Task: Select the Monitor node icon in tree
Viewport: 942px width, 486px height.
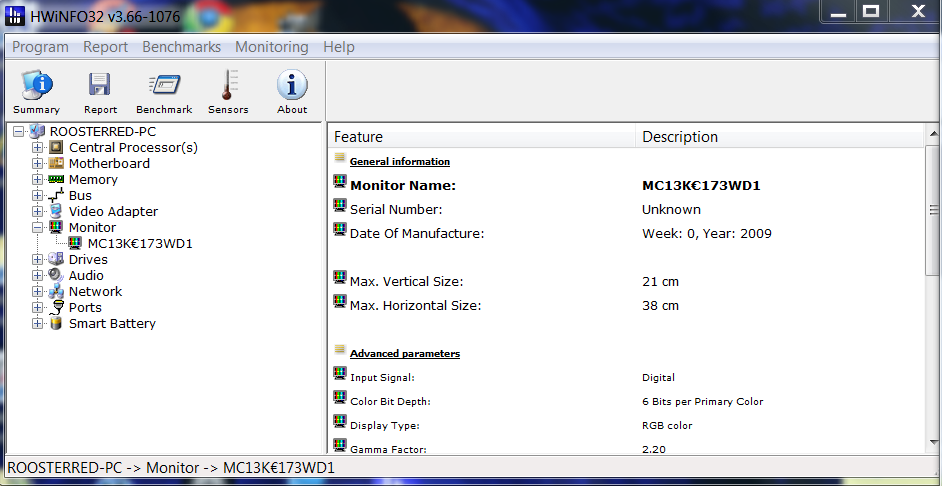Action: (56, 227)
